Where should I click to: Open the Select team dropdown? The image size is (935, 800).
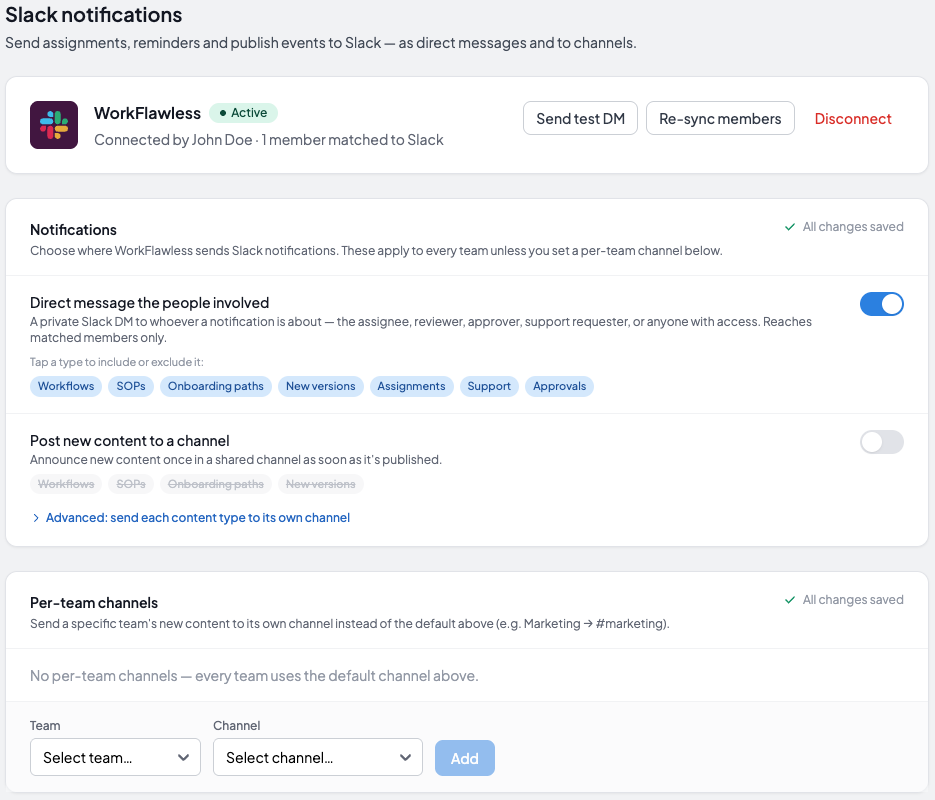[x=115, y=757]
